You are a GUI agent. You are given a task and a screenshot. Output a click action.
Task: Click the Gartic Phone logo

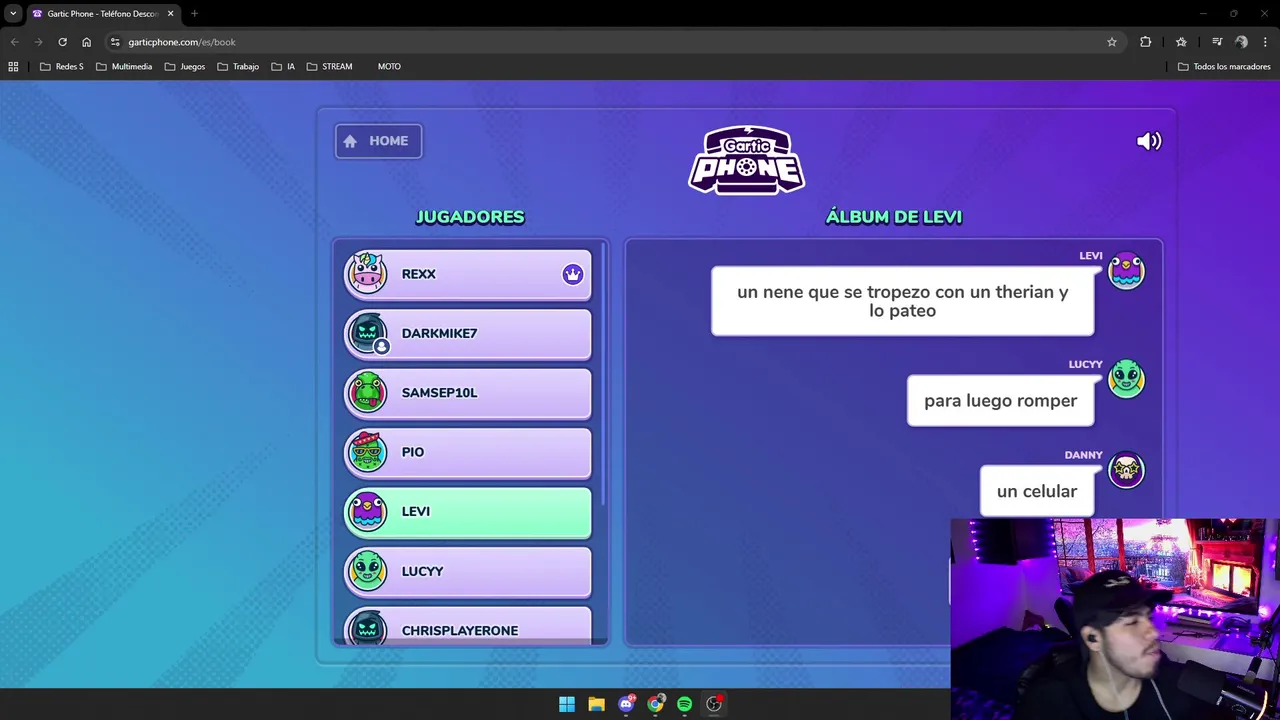(746, 160)
